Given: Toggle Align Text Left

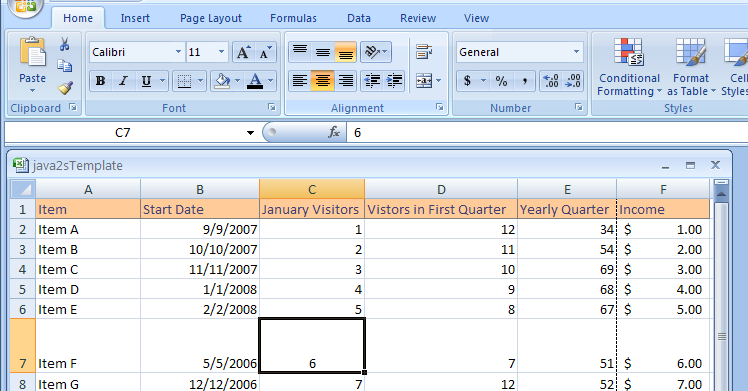Looking at the screenshot, I should pos(300,81).
